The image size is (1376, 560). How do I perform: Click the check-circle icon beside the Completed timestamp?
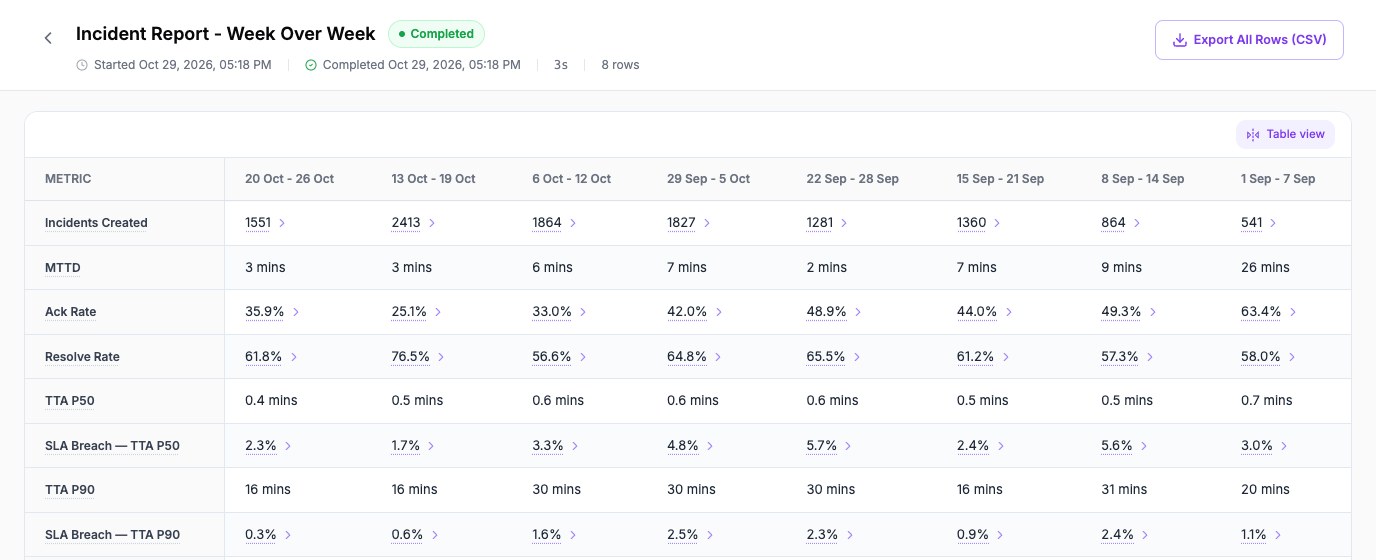pyautogui.click(x=310, y=65)
